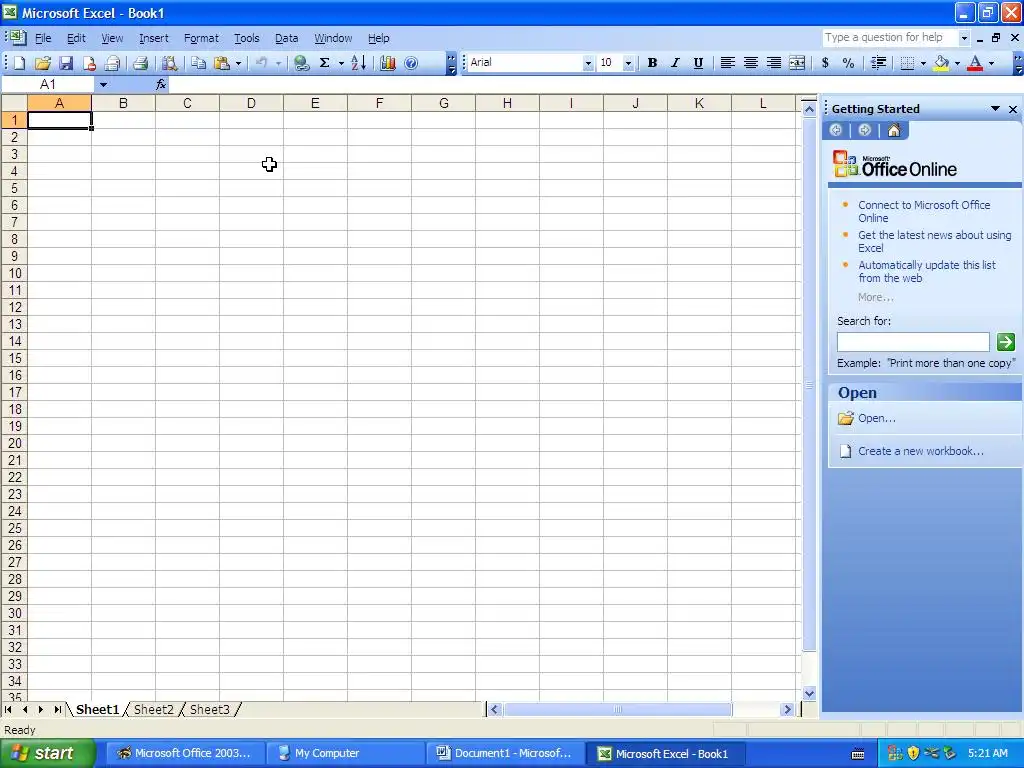Viewport: 1024px width, 768px height.
Task: Start search with green arrow button
Action: coord(1006,342)
